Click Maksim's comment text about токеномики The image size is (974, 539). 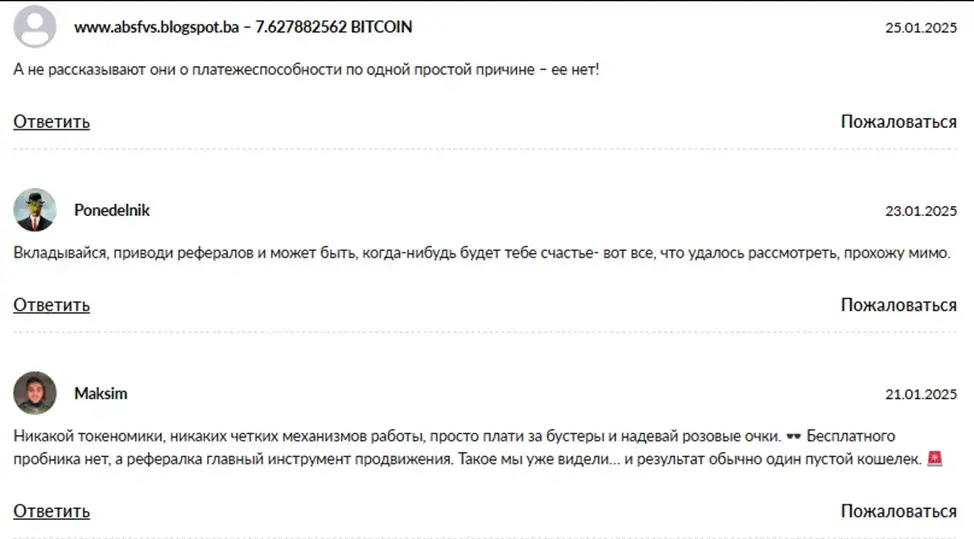478,447
